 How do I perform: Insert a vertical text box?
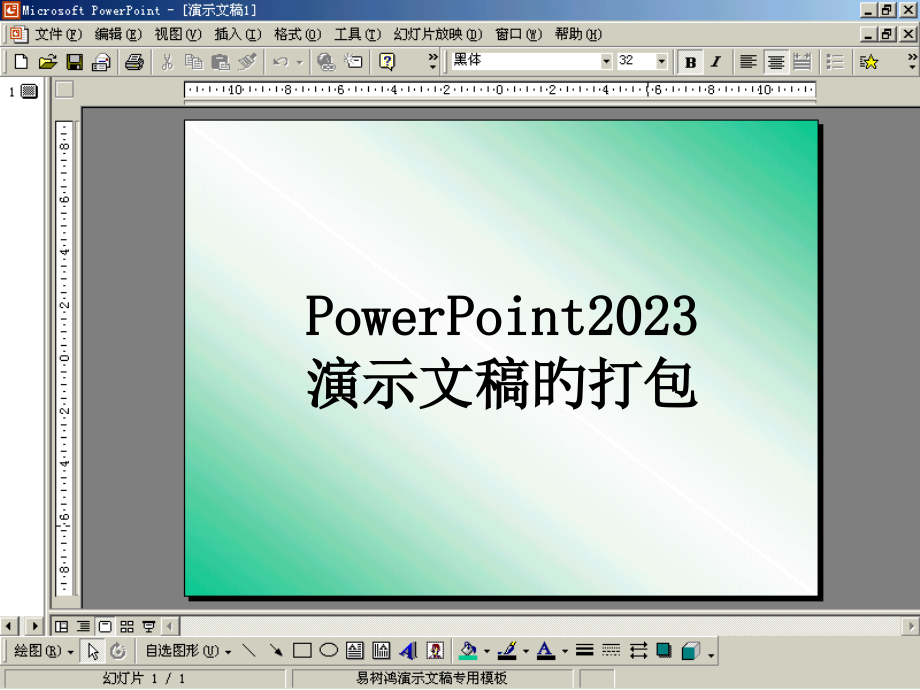point(381,650)
